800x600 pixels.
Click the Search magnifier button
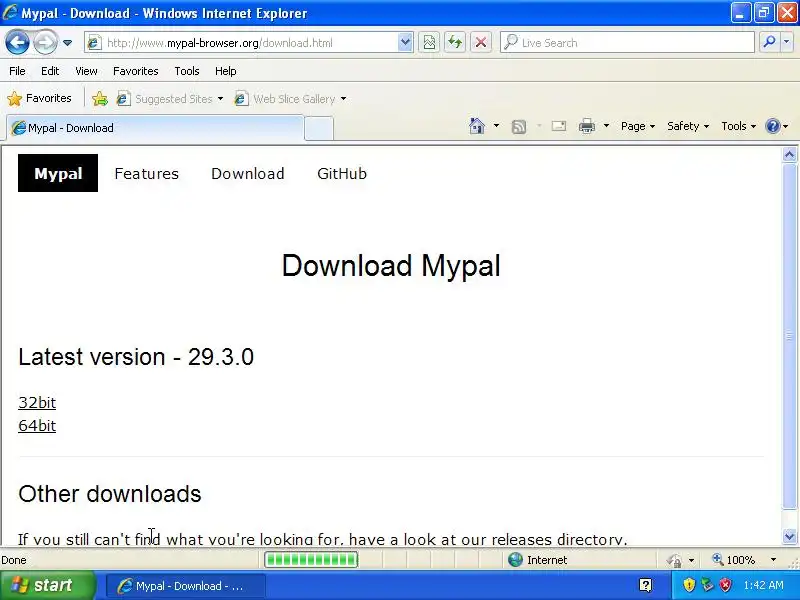pos(769,42)
